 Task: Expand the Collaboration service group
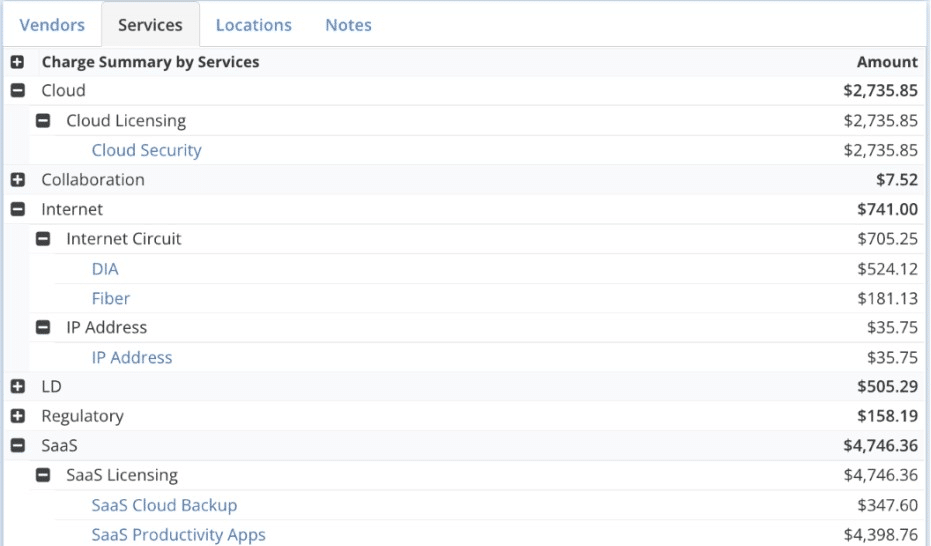[17, 180]
